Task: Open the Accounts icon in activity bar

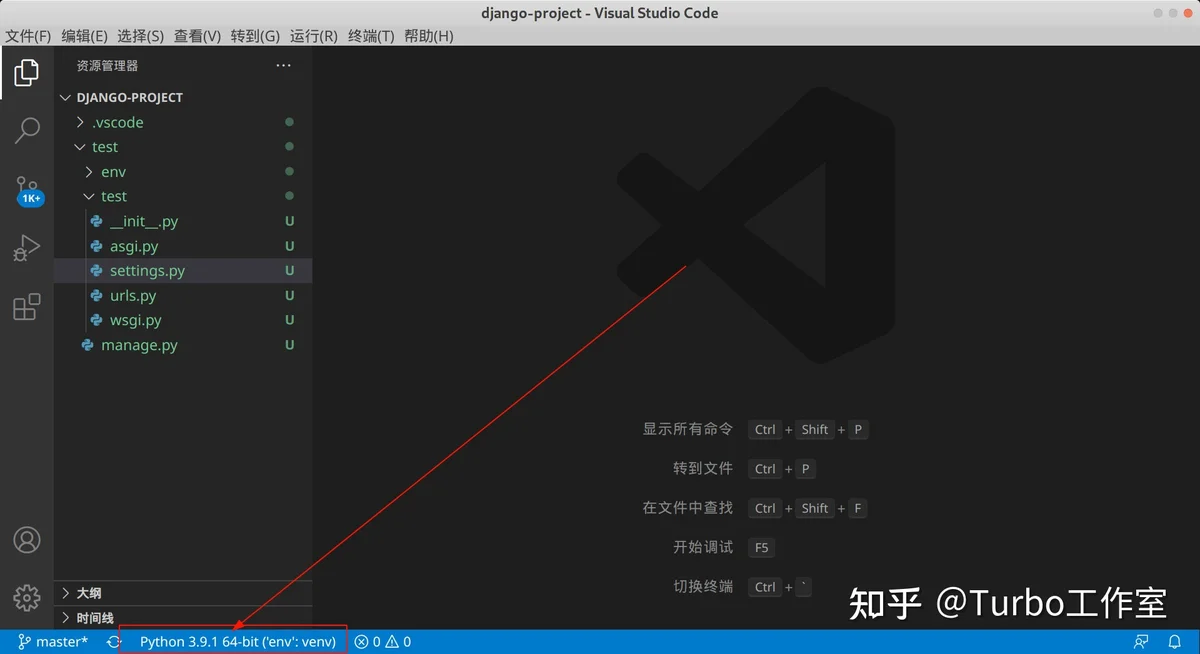Action: (x=27, y=540)
